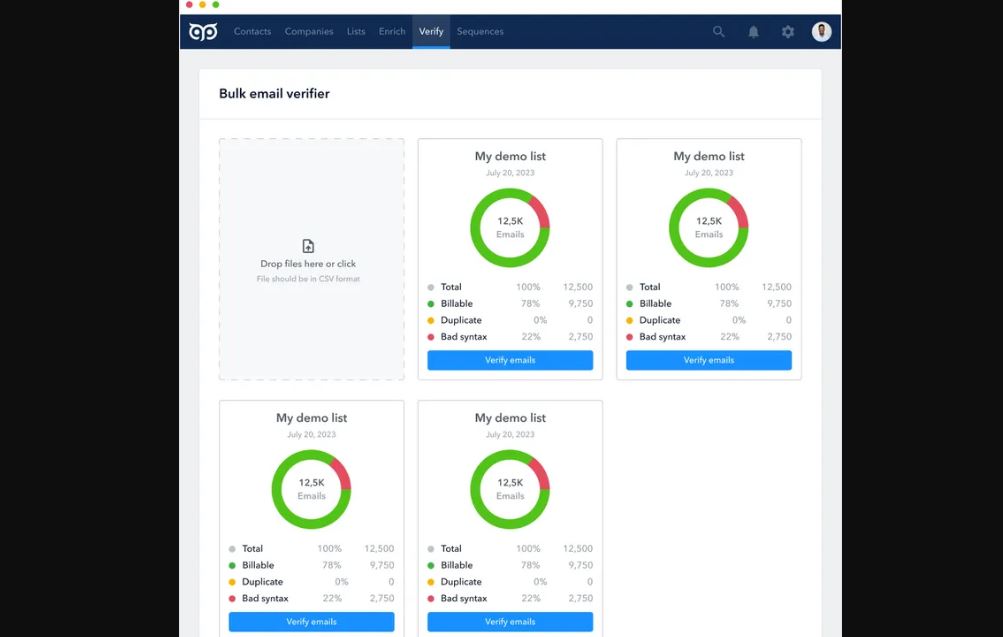
Task: Click Verify emails on the top-left demo list
Action: pos(510,360)
